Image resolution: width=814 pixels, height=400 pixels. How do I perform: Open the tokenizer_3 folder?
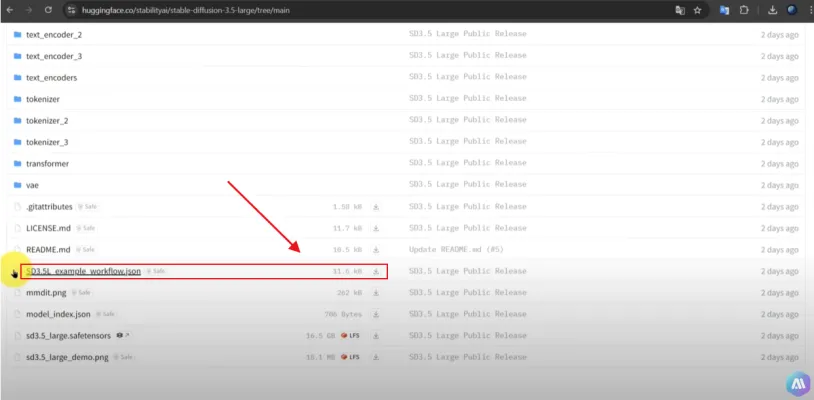[x=46, y=142]
